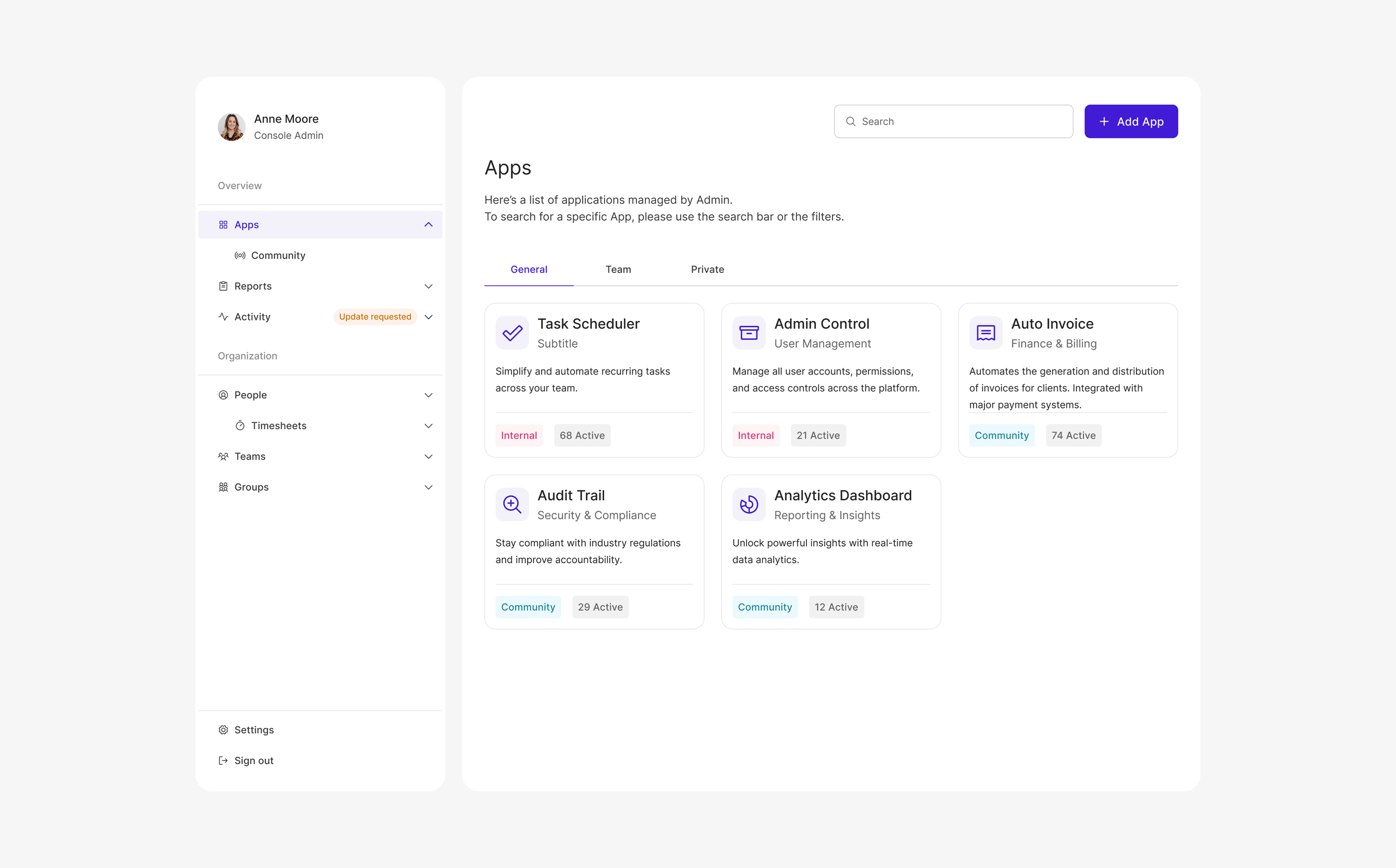Screen dimensions: 1396x868
Task: Click the Settings gear icon in sidebar
Action: [x=223, y=730]
